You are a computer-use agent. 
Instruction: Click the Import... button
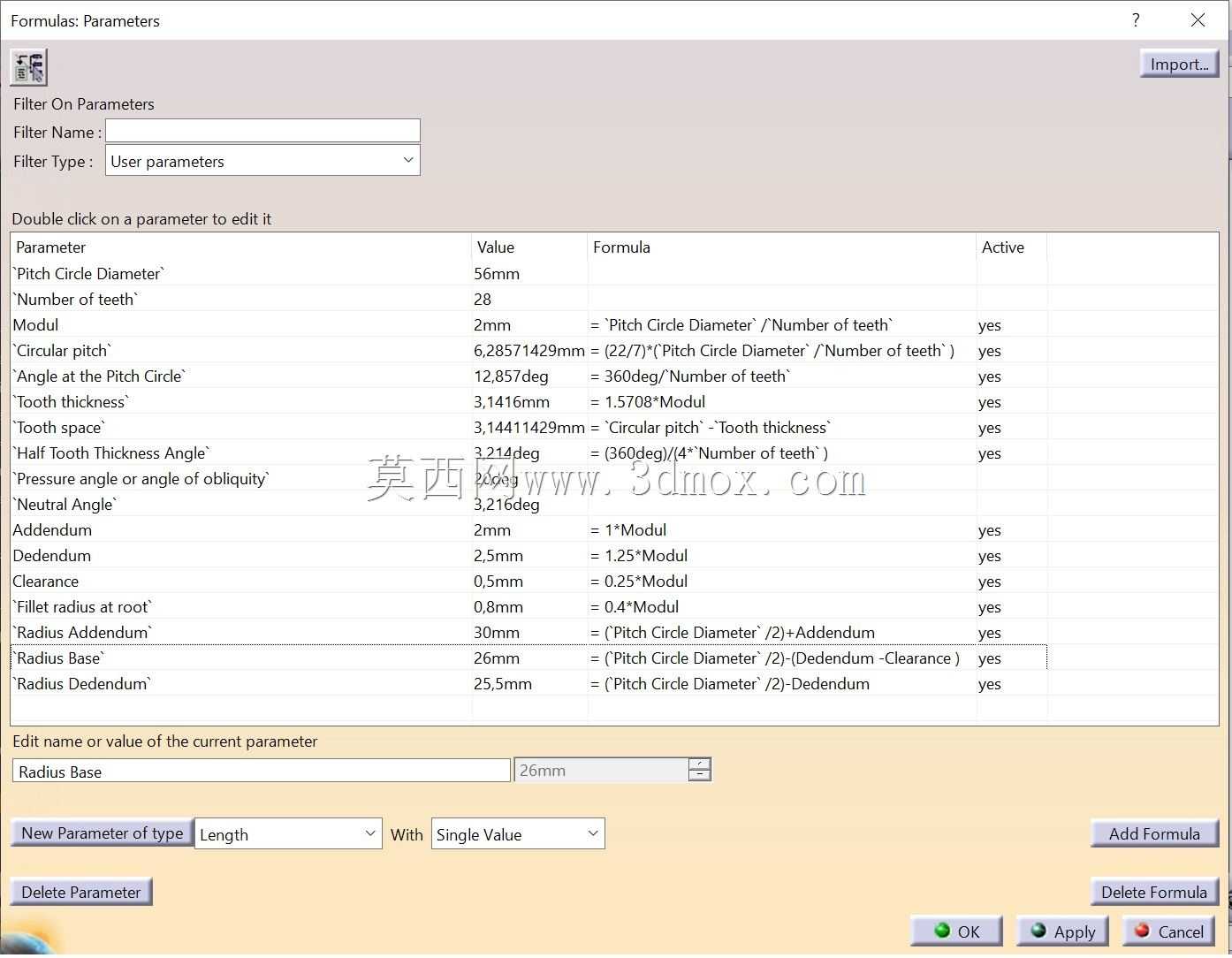(1179, 64)
